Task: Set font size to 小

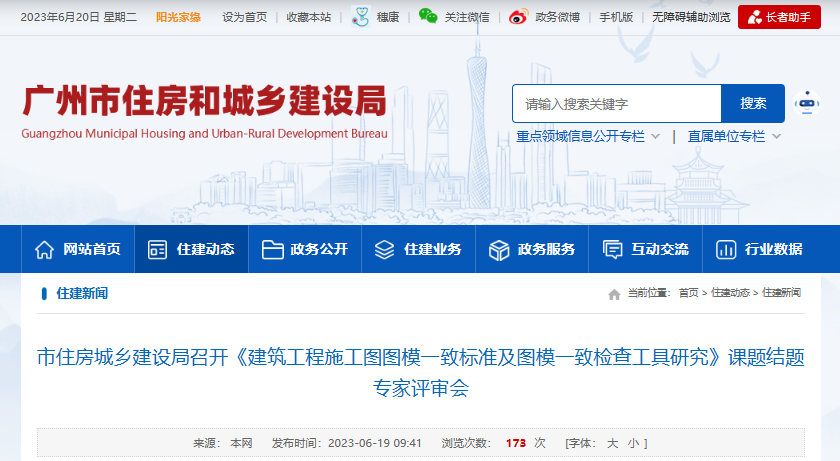Action: coord(633,443)
